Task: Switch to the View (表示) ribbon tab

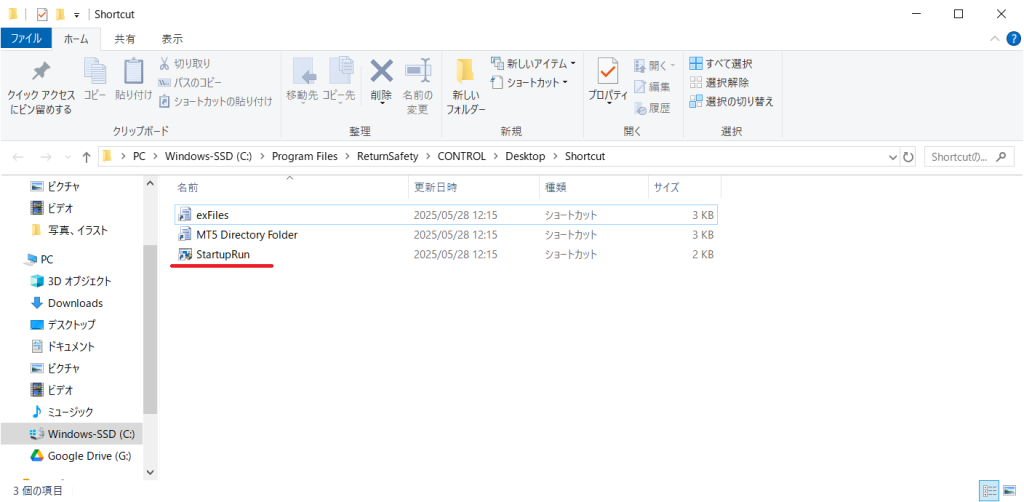Action: tap(172, 39)
